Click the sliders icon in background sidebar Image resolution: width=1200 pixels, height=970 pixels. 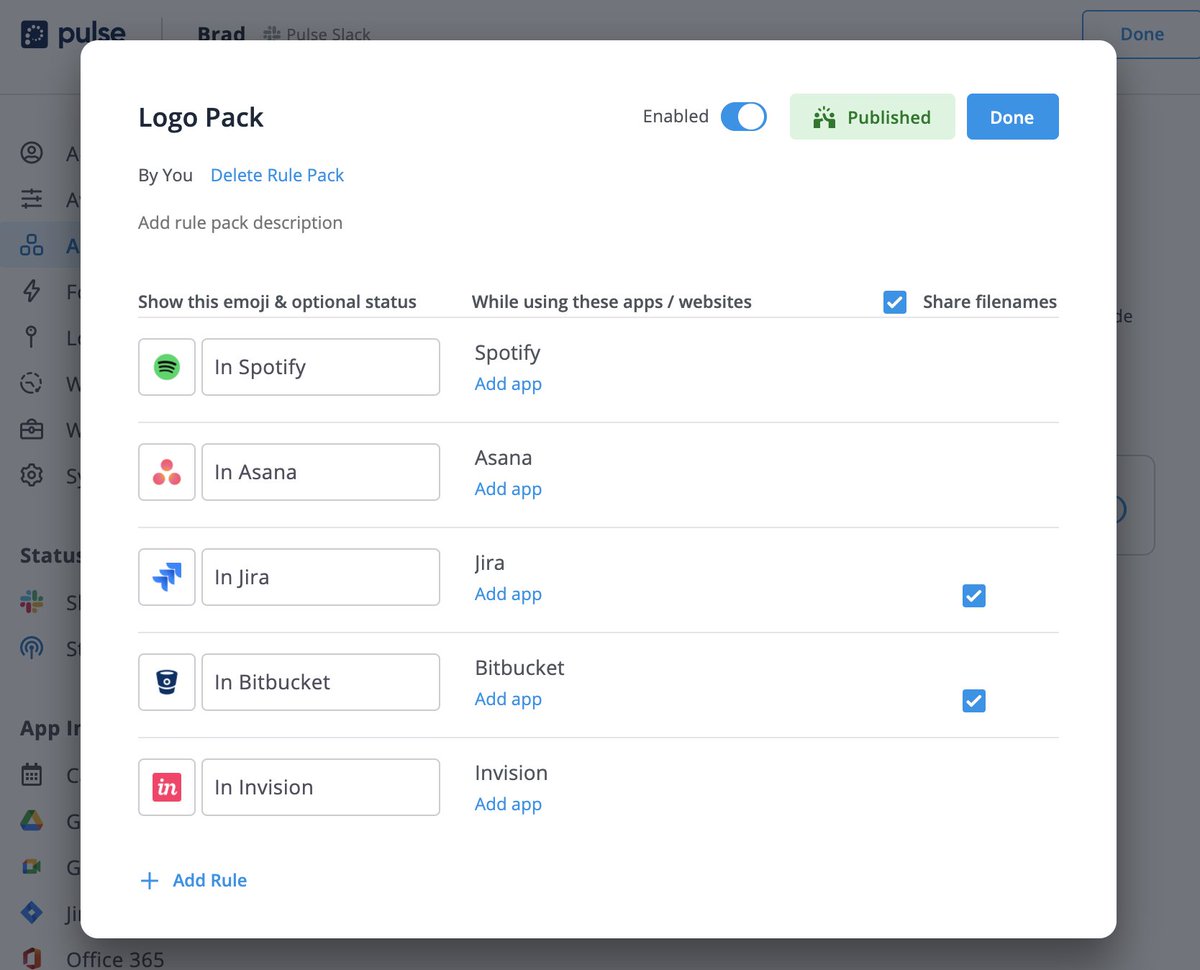click(x=32, y=199)
